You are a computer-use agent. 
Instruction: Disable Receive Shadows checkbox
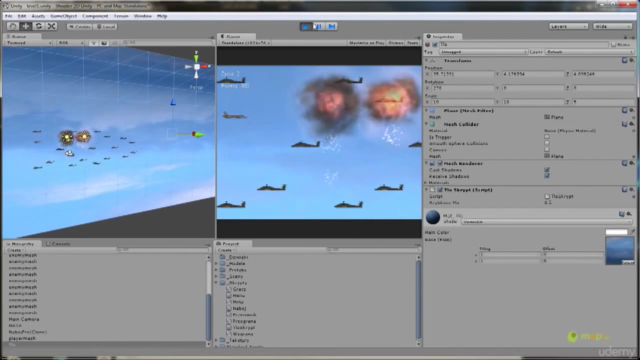click(547, 176)
